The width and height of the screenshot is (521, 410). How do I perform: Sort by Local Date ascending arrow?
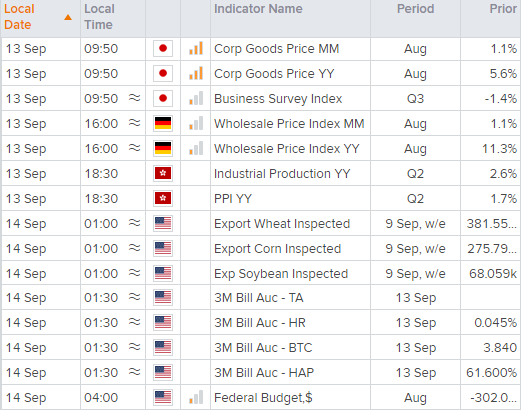coord(68,17)
